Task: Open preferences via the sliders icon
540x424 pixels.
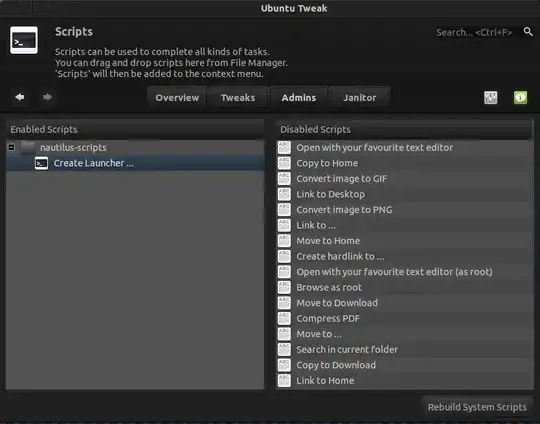Action: pyautogui.click(x=490, y=97)
